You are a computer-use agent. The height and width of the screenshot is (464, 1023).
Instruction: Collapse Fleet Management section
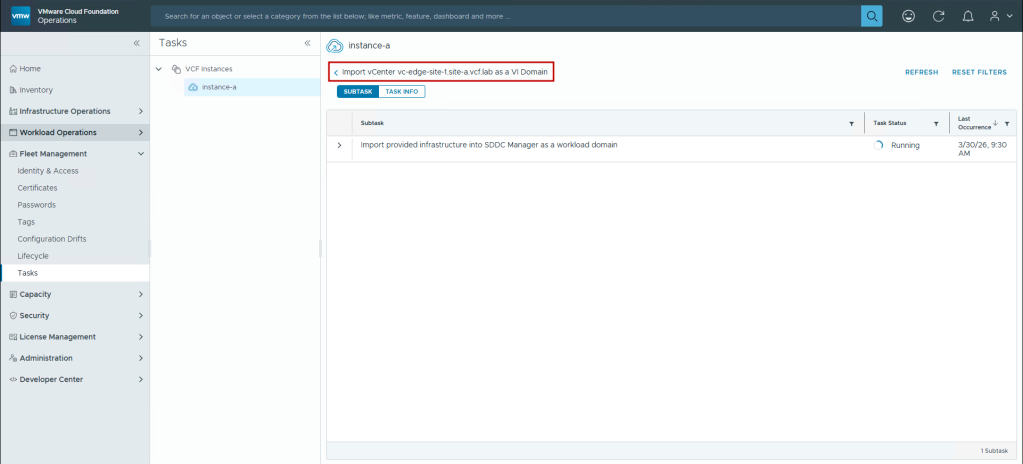pyautogui.click(x=140, y=154)
